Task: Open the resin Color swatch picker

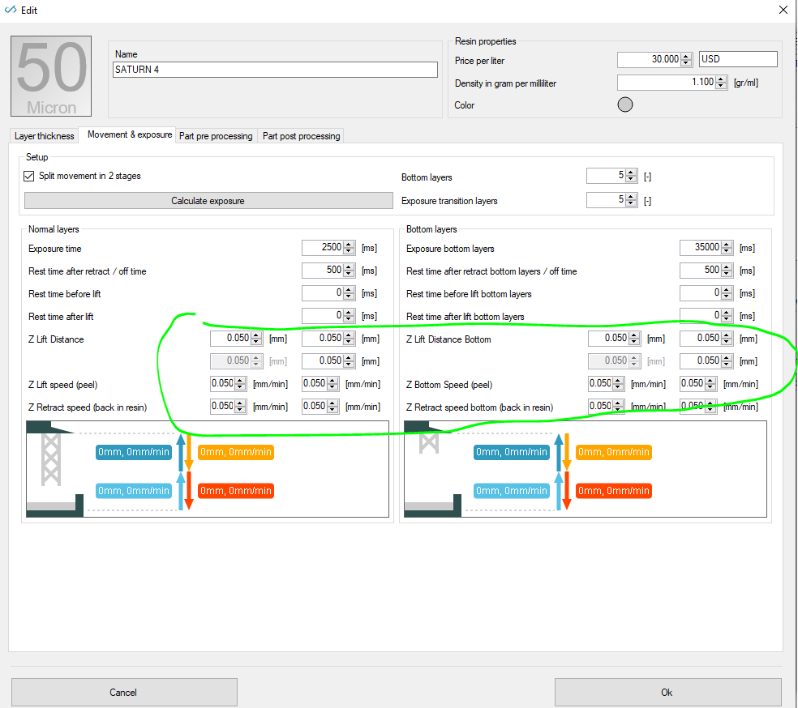Action: point(625,104)
